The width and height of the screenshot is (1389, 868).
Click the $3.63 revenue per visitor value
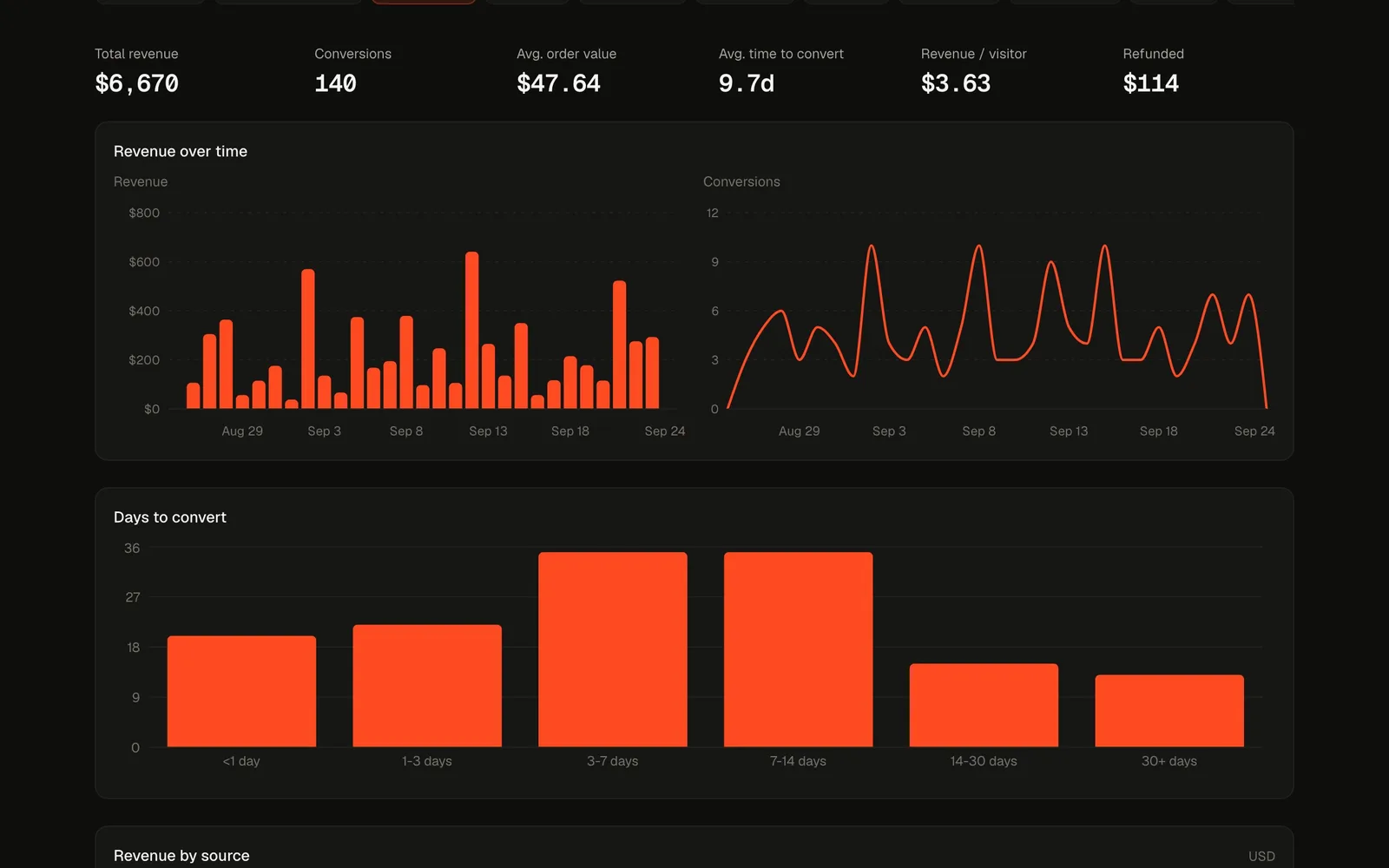tap(956, 83)
